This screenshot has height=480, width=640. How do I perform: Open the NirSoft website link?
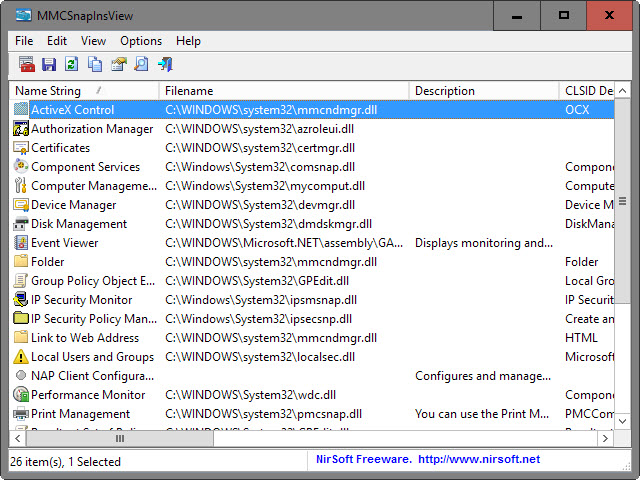[x=478, y=459]
